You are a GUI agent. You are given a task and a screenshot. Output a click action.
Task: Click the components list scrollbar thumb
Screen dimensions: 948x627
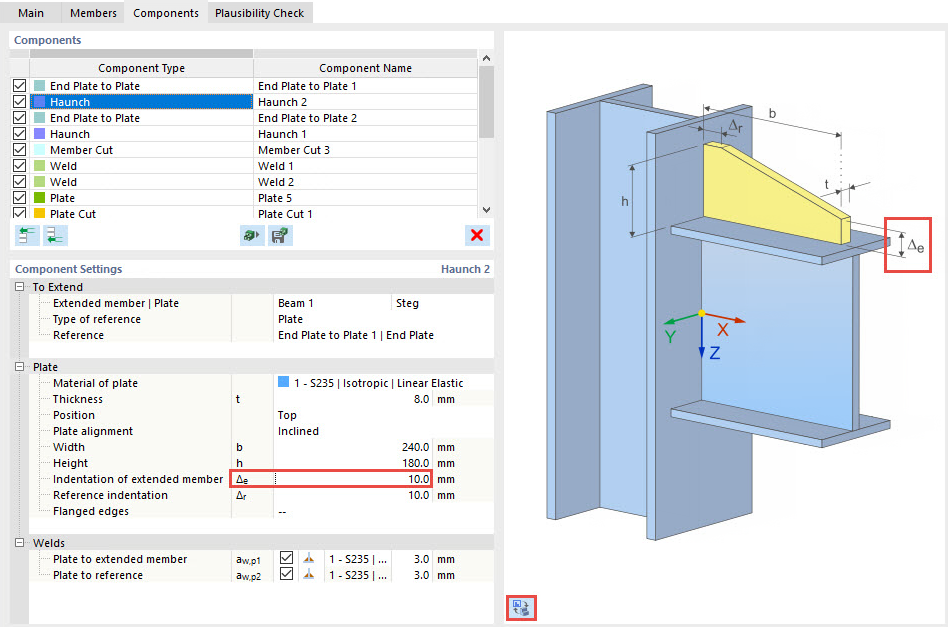[x=486, y=101]
